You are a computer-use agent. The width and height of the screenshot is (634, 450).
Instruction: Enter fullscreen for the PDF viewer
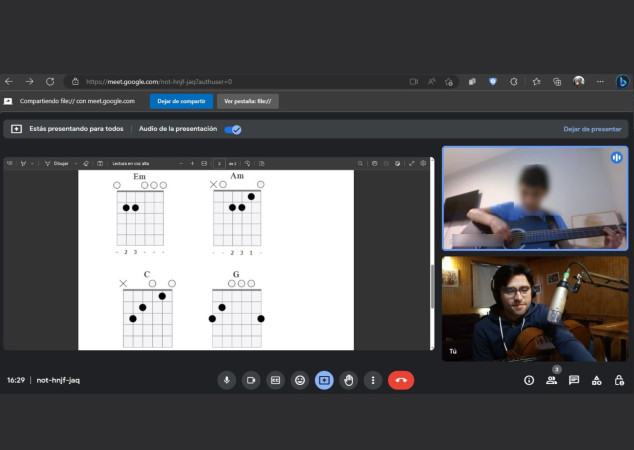pos(412,163)
